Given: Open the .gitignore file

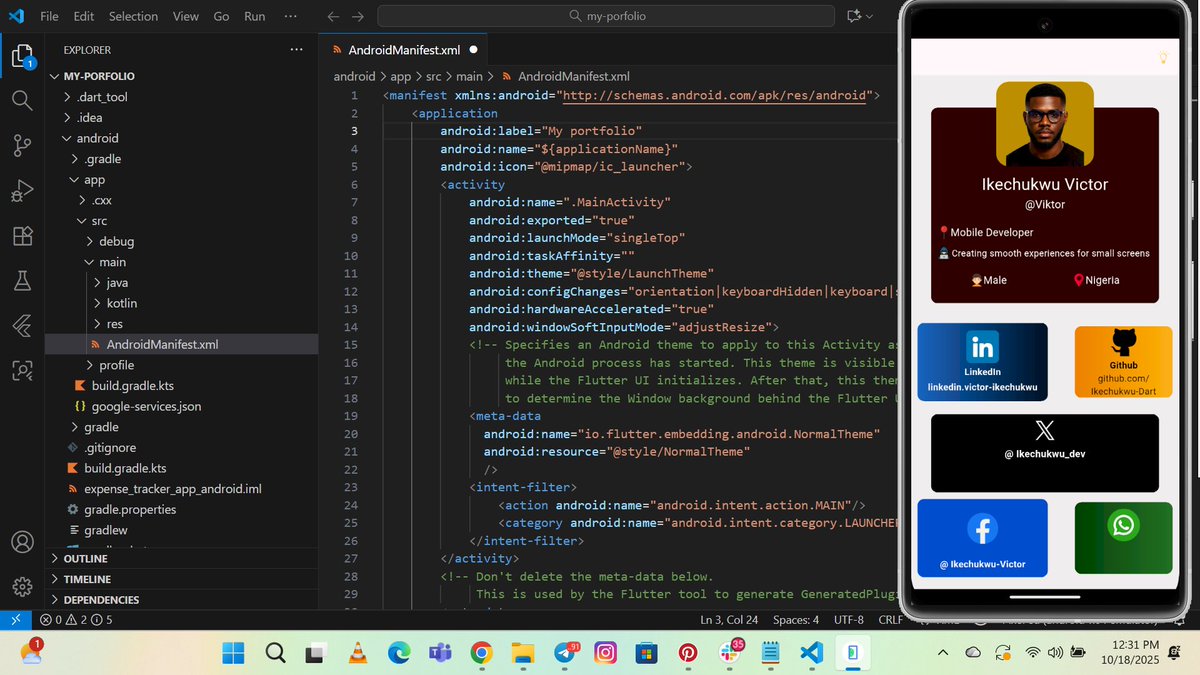Looking at the screenshot, I should click(x=182, y=448).
